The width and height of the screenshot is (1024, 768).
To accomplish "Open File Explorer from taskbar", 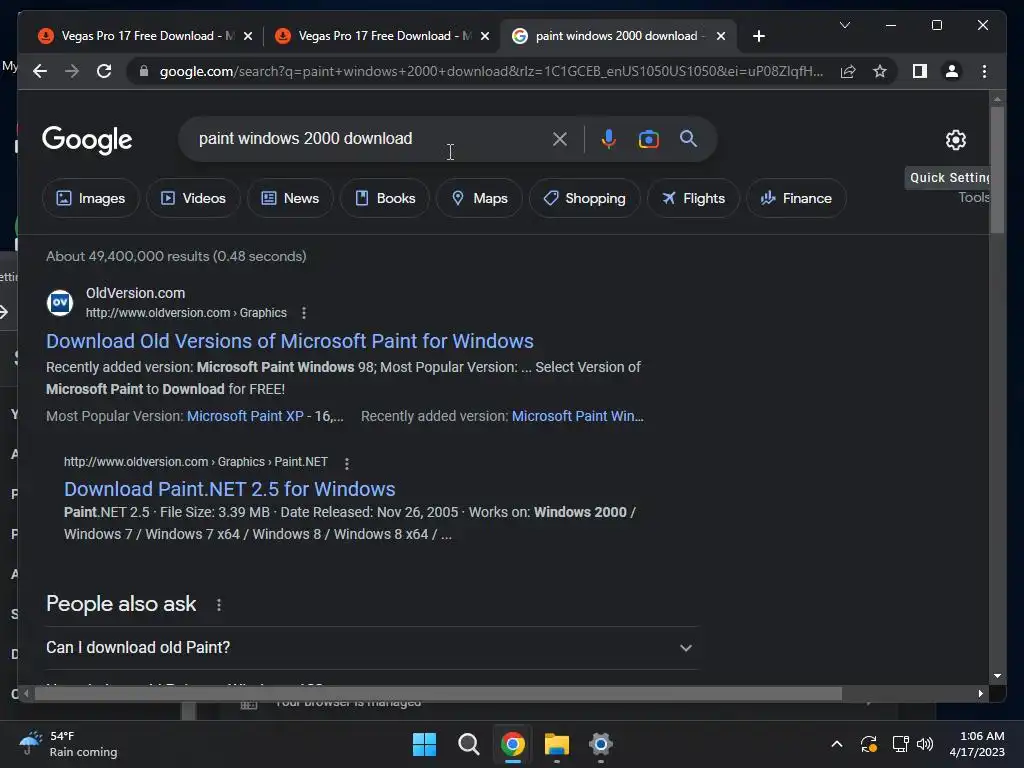I will tap(557, 744).
